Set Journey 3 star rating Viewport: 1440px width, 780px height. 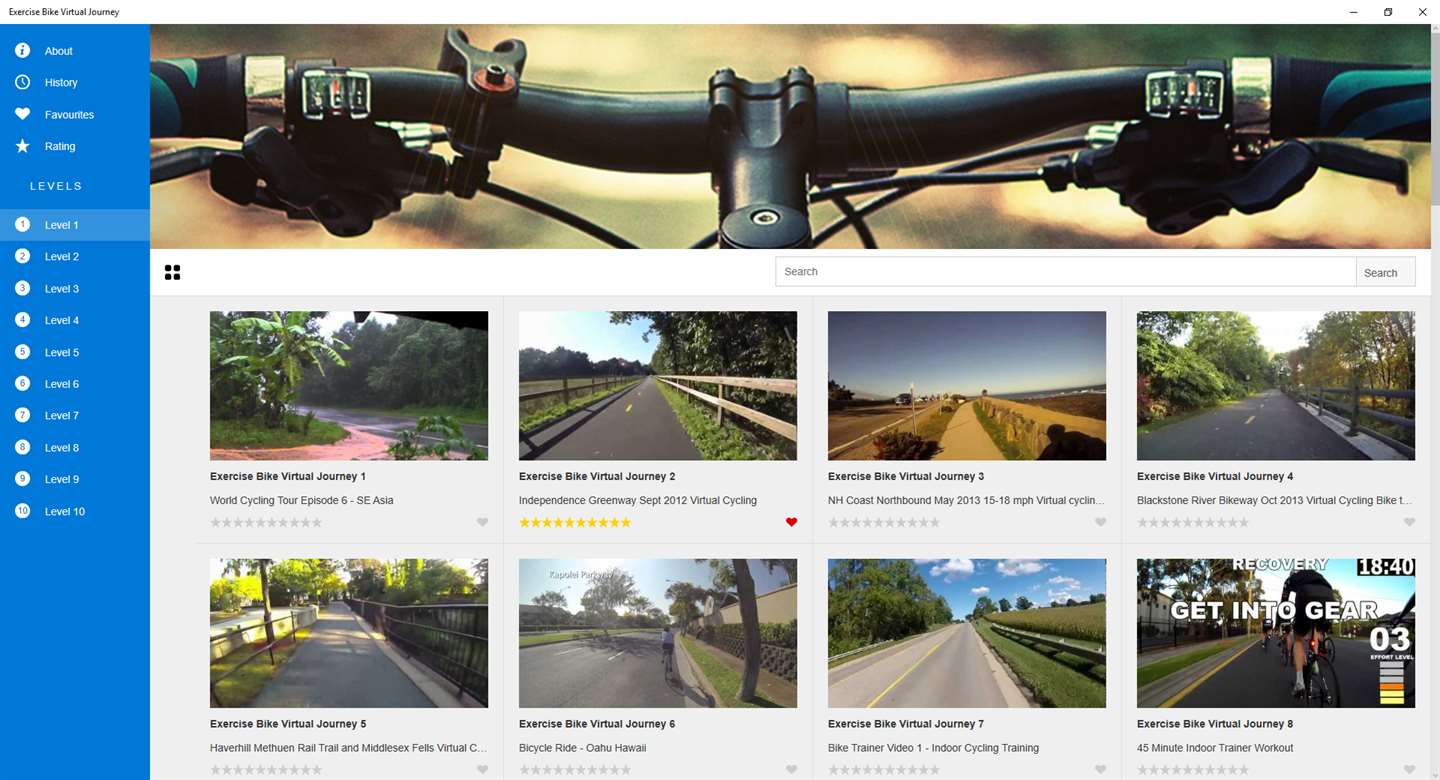(x=884, y=522)
